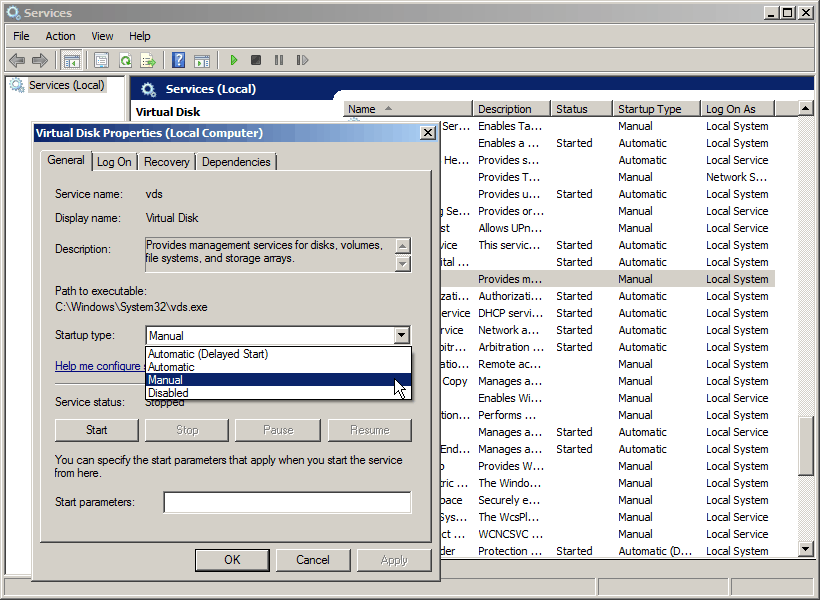Click the Pause Service toolbar icon

point(279,60)
